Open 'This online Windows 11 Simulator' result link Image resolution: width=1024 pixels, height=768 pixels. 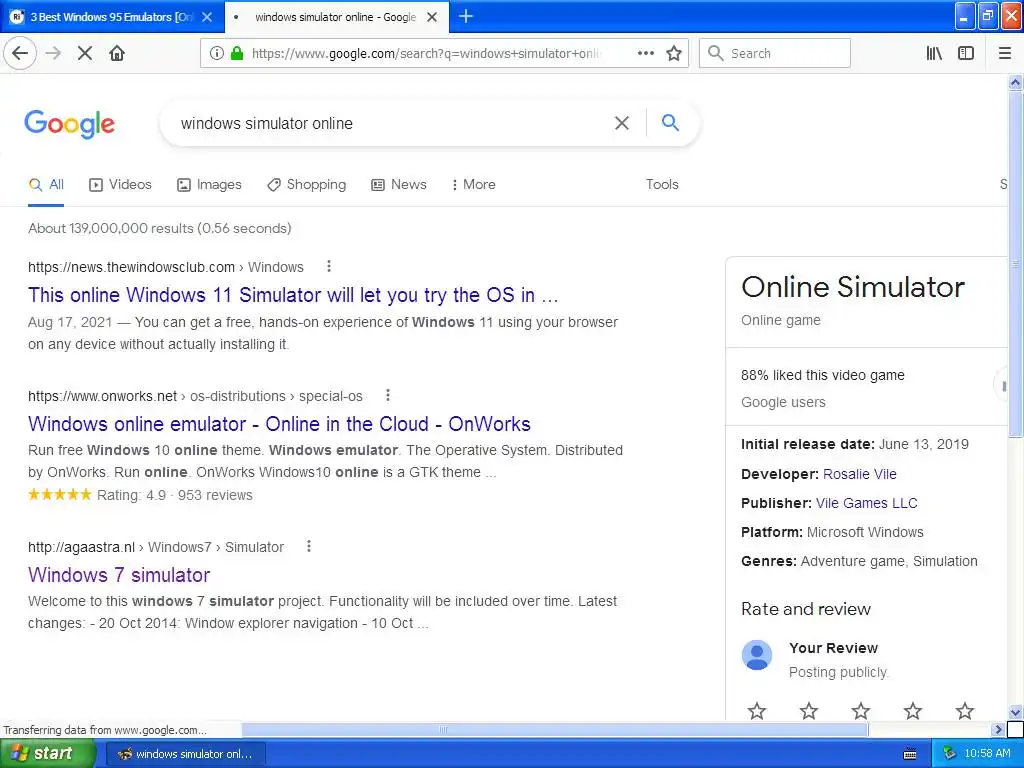click(293, 295)
